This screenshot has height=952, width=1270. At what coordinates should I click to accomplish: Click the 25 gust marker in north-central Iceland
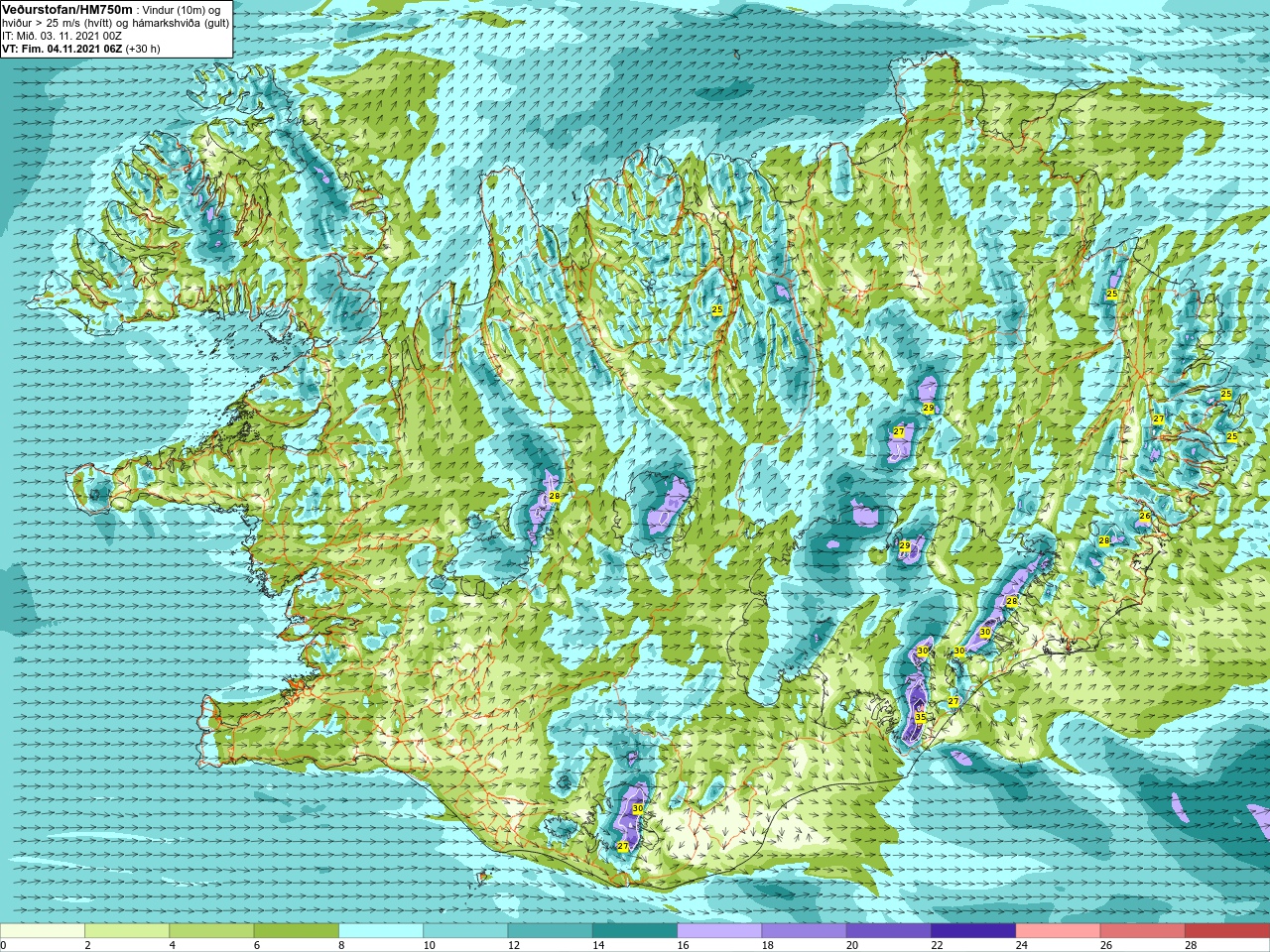pos(717,310)
